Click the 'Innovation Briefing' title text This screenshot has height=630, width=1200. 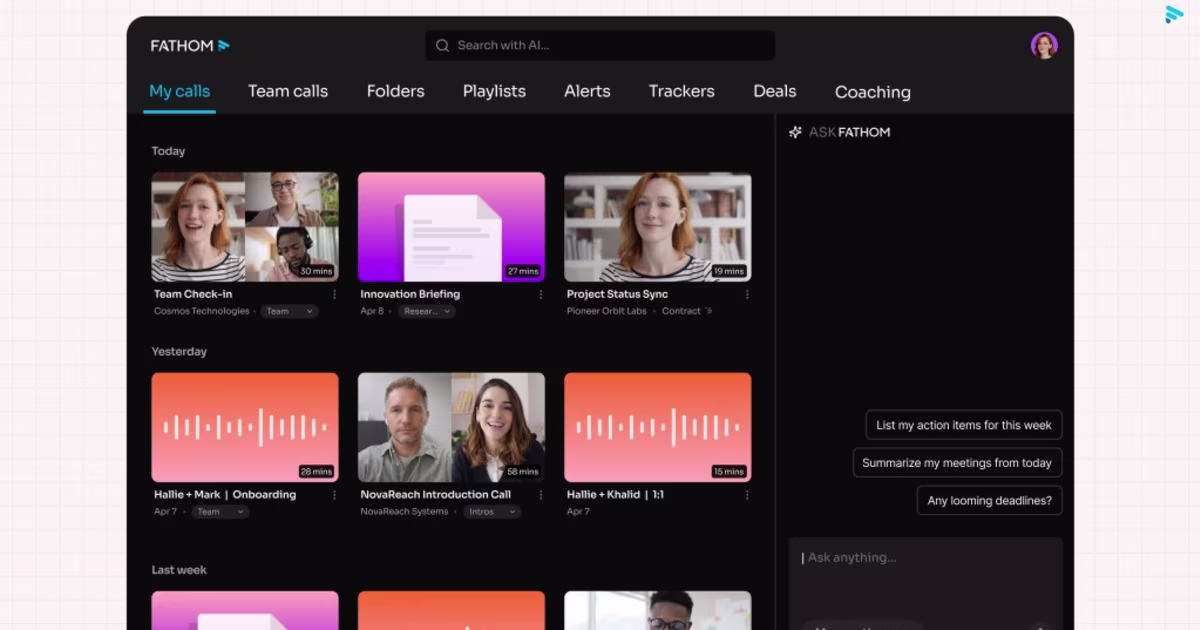click(x=410, y=295)
